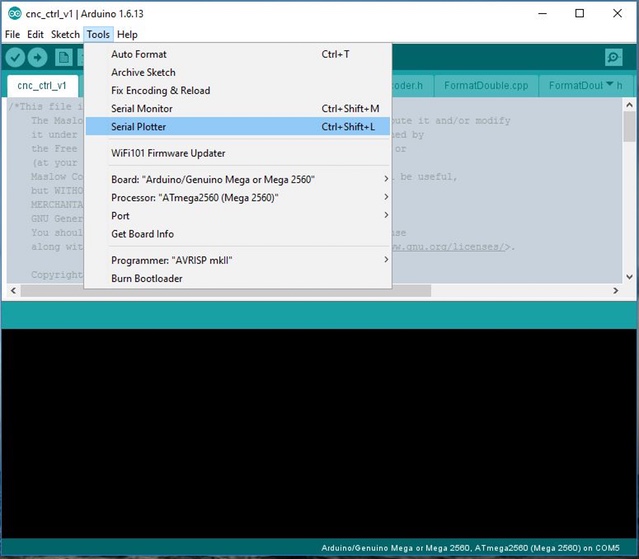Click the Arduino logo in title bar

coord(15,13)
